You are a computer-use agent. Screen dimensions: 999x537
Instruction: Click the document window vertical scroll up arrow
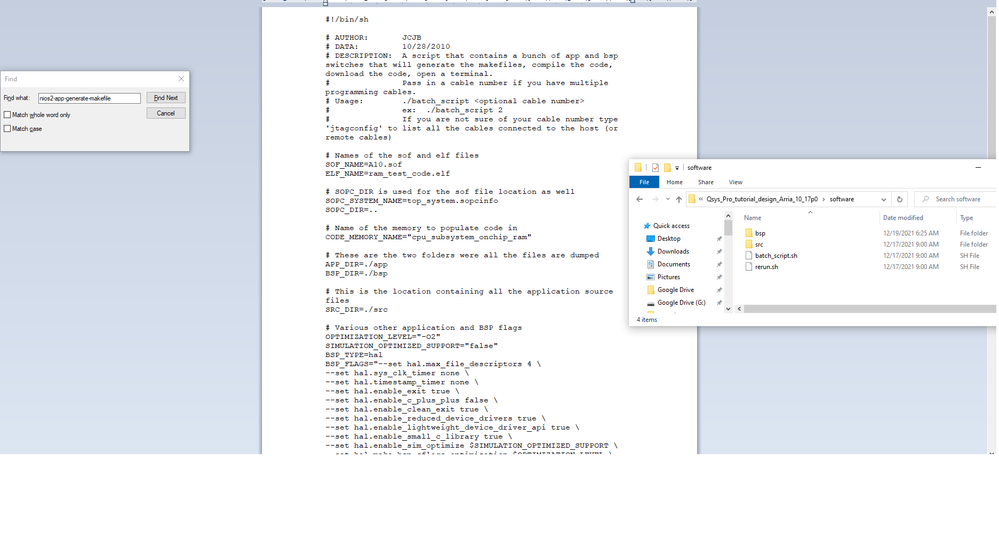(x=991, y=11)
